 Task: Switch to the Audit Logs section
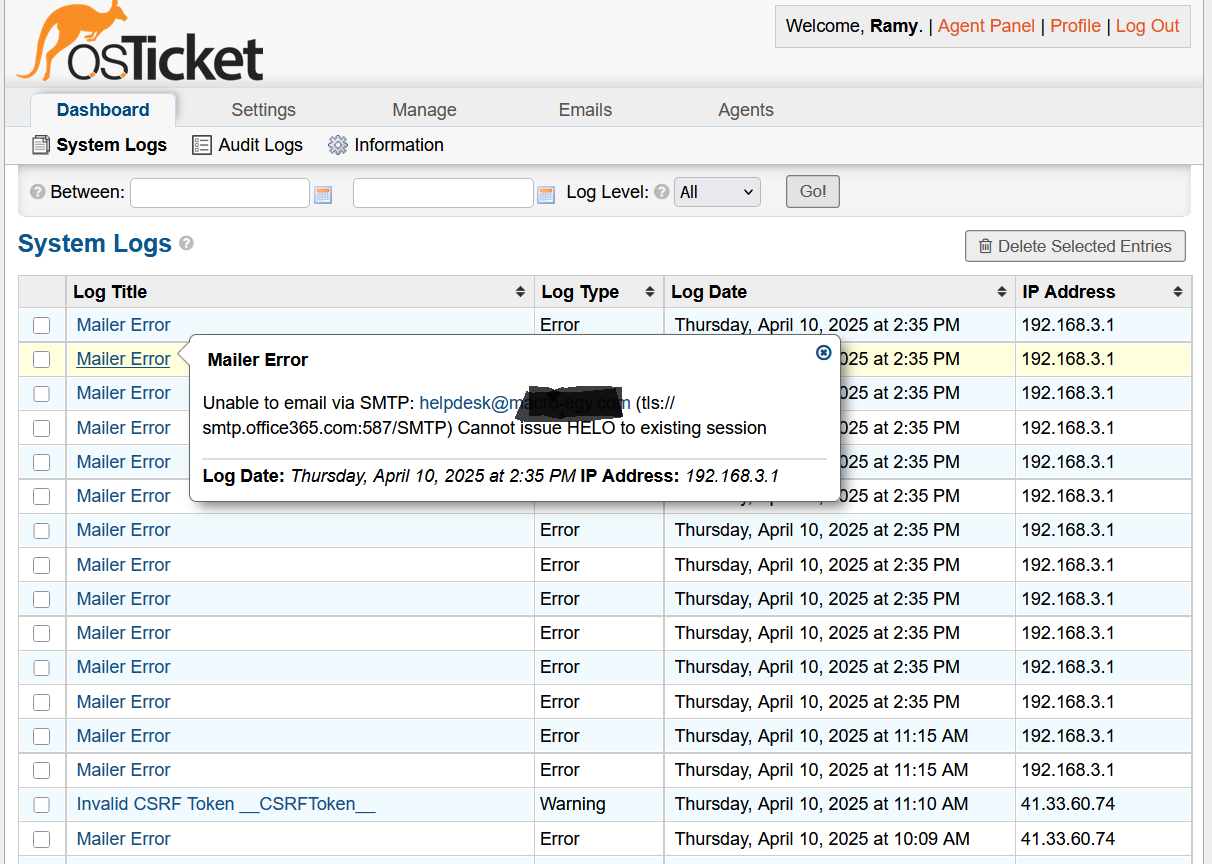click(x=248, y=145)
